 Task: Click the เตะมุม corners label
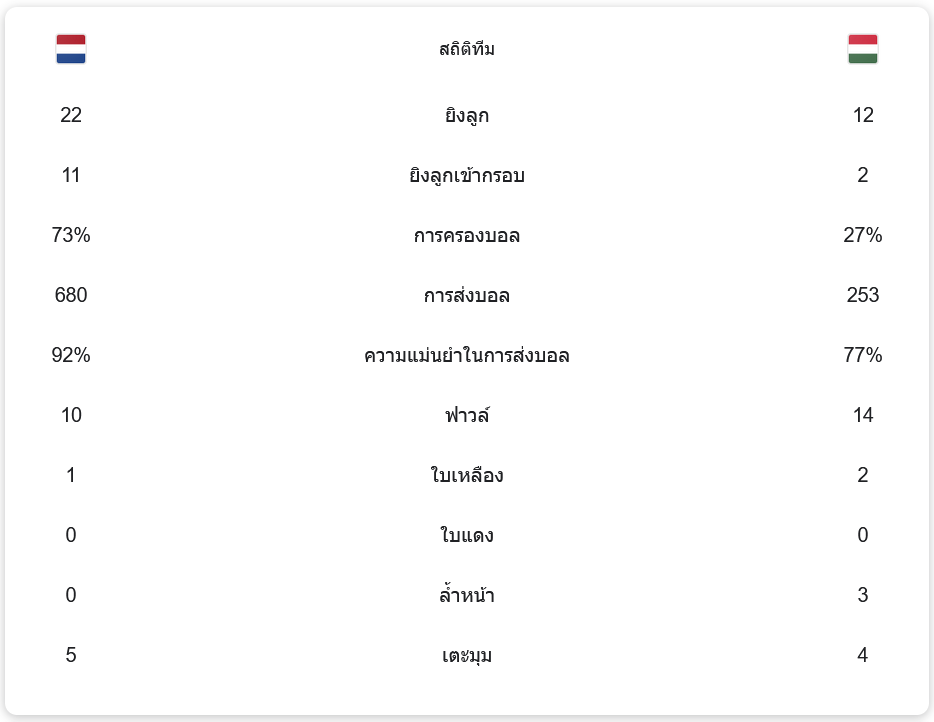[467, 656]
